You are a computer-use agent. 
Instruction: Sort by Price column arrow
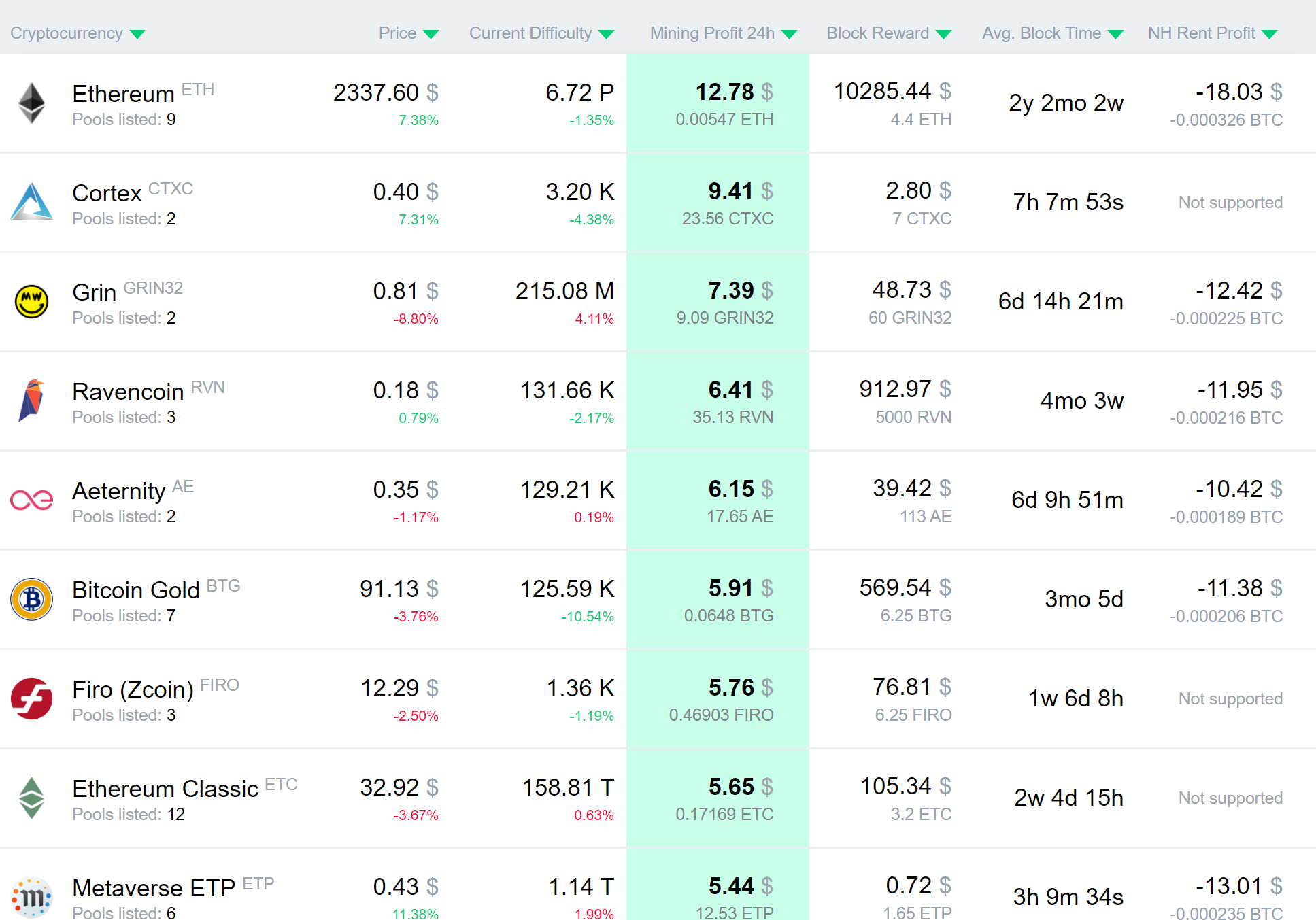click(431, 34)
